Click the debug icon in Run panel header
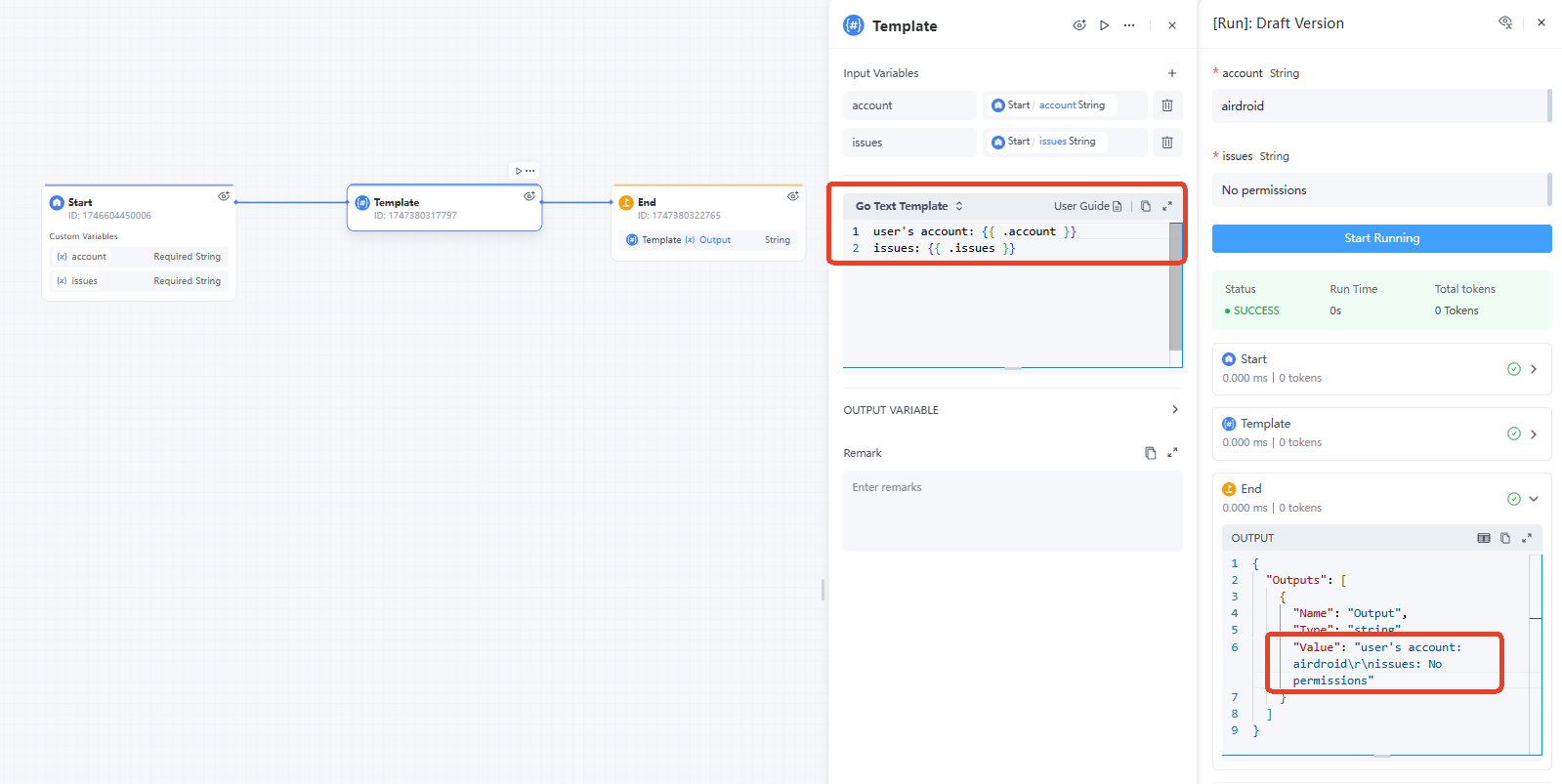The width and height of the screenshot is (1562, 784). 1505,22
